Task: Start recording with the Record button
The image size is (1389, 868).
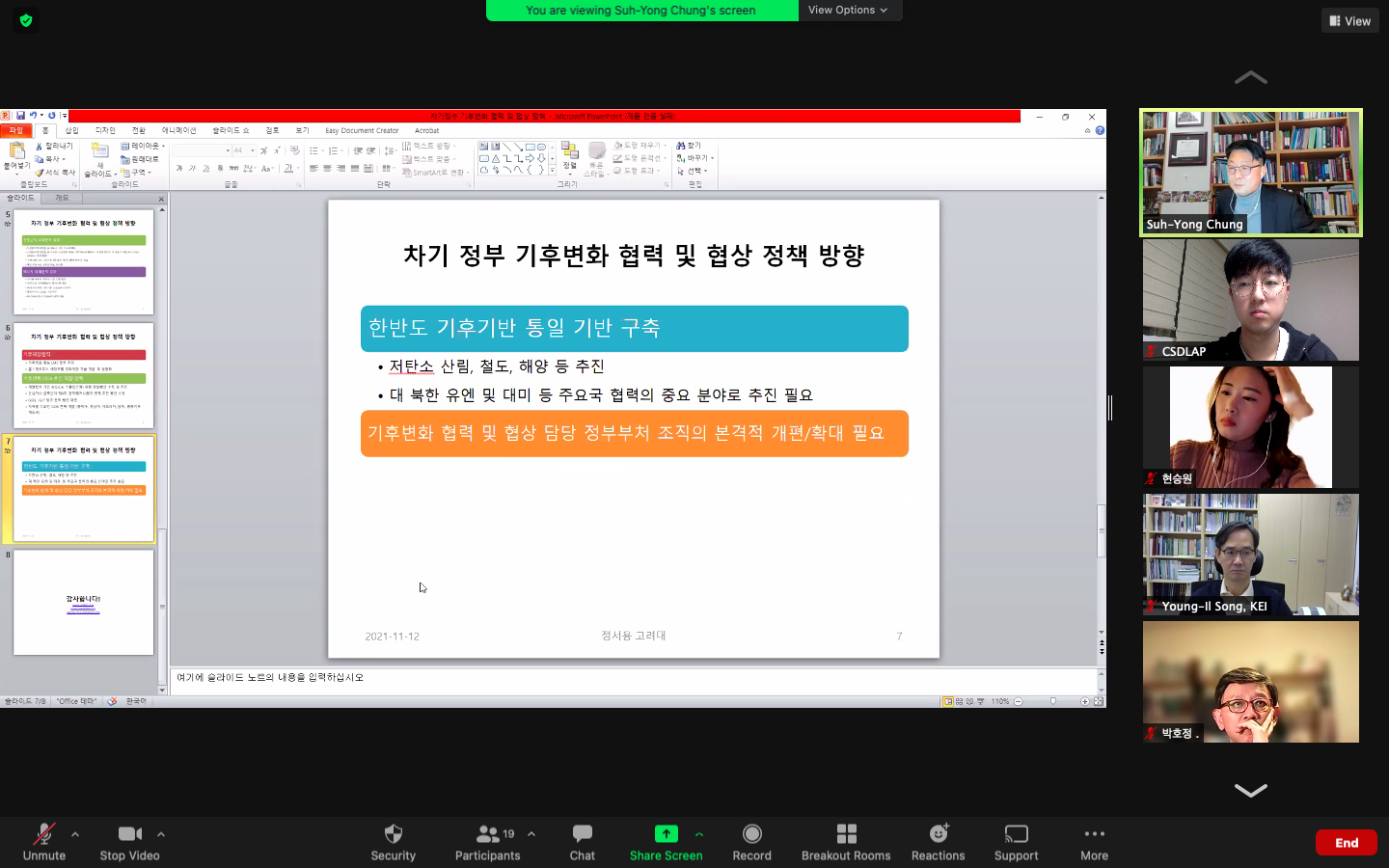Action: click(751, 842)
